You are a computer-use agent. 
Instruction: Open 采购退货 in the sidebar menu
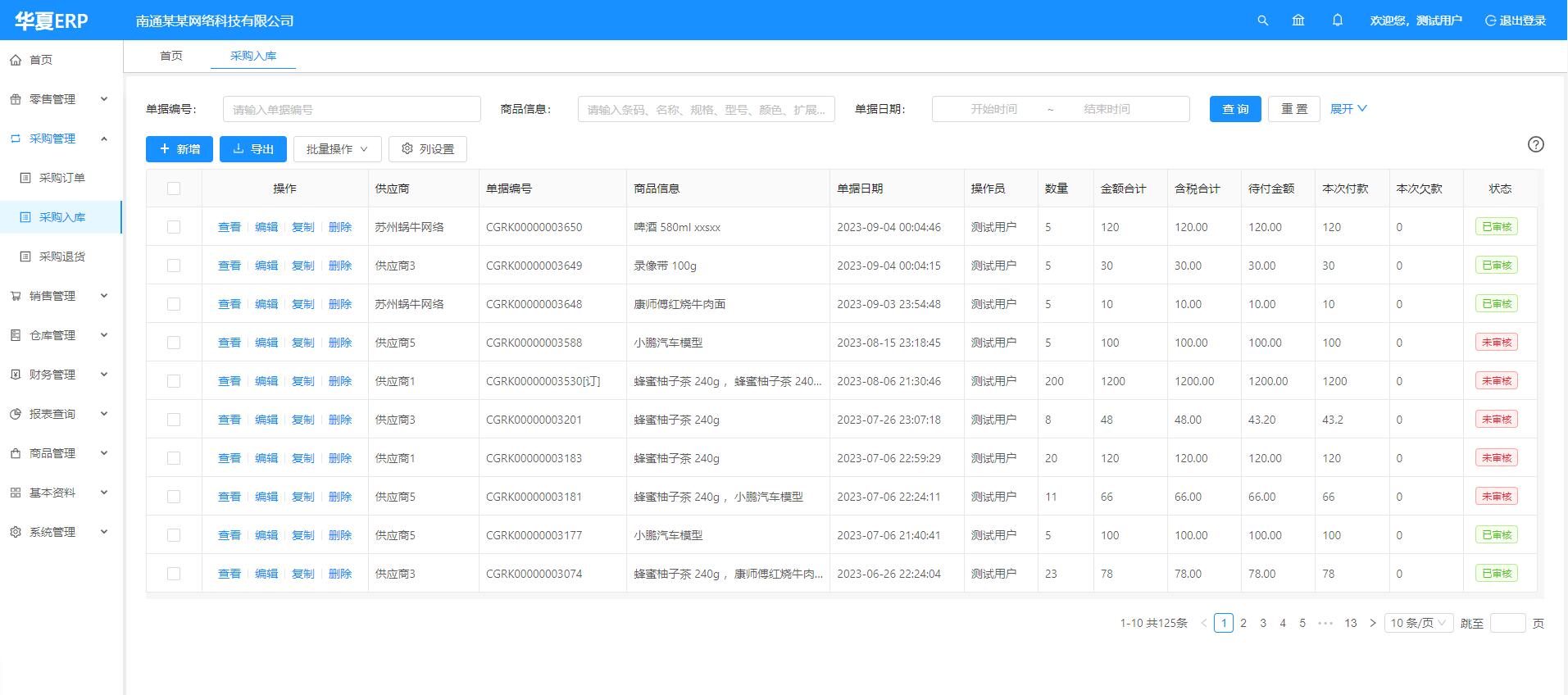pos(62,257)
